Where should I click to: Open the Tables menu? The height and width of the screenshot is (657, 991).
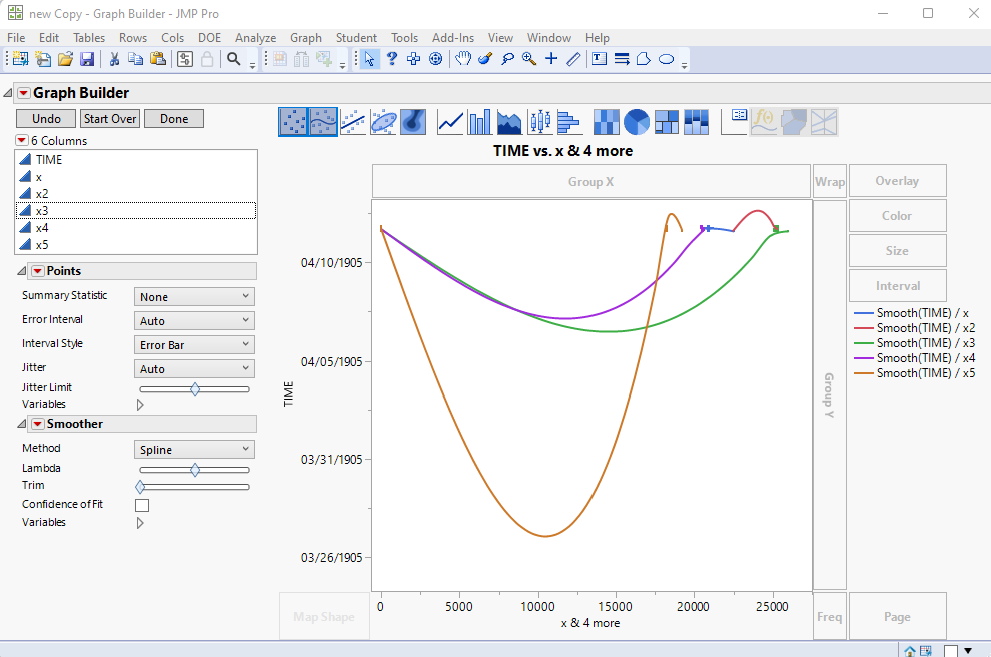[x=89, y=38]
